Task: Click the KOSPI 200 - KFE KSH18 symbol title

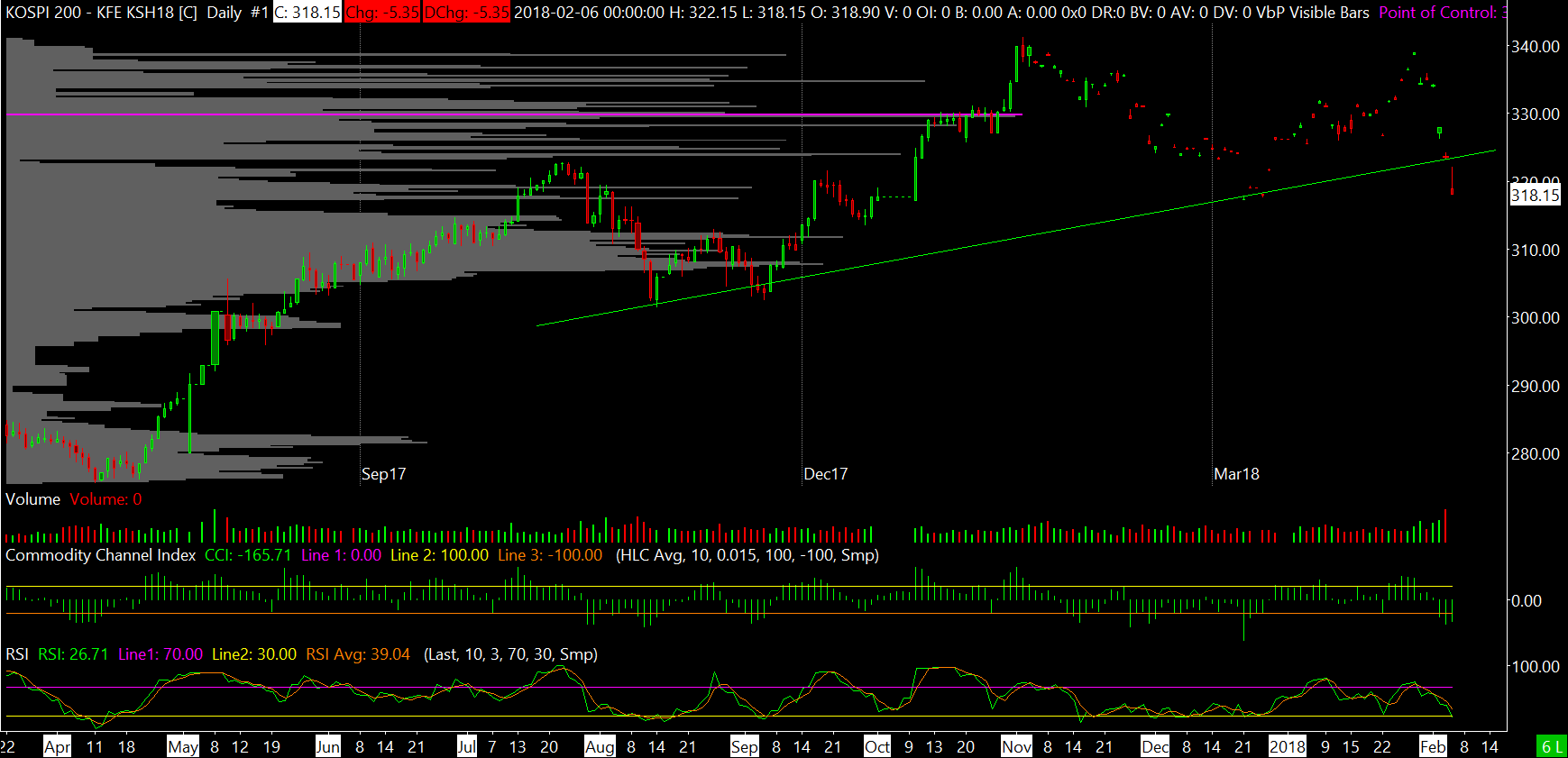Action: point(101,13)
